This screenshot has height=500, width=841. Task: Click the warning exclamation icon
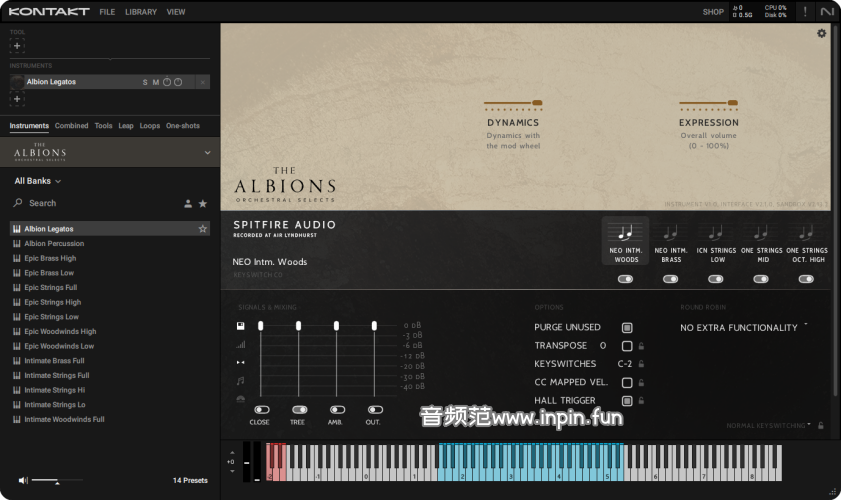pos(805,11)
